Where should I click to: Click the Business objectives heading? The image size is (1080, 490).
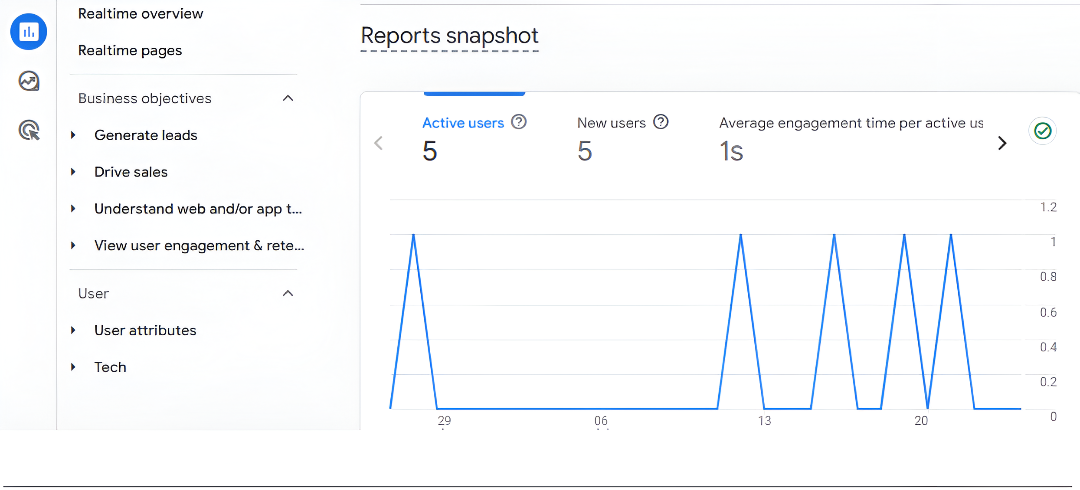[145, 99]
